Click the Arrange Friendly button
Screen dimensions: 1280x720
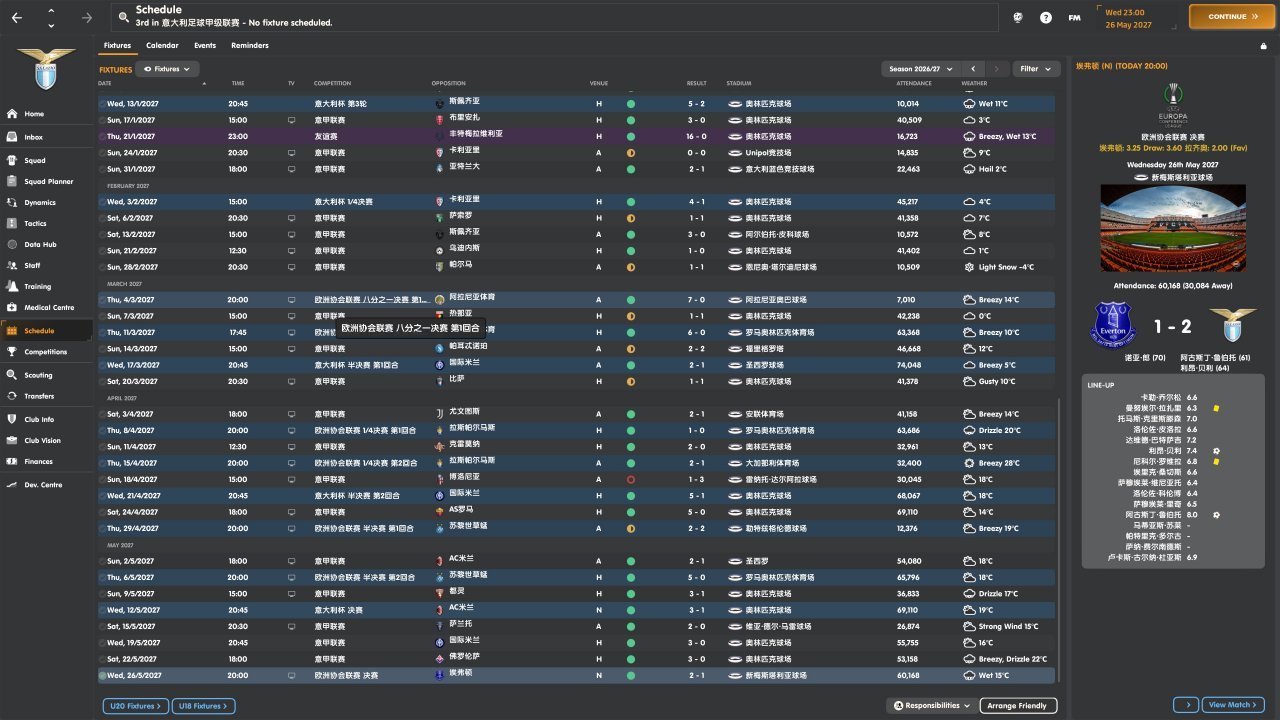1017,706
